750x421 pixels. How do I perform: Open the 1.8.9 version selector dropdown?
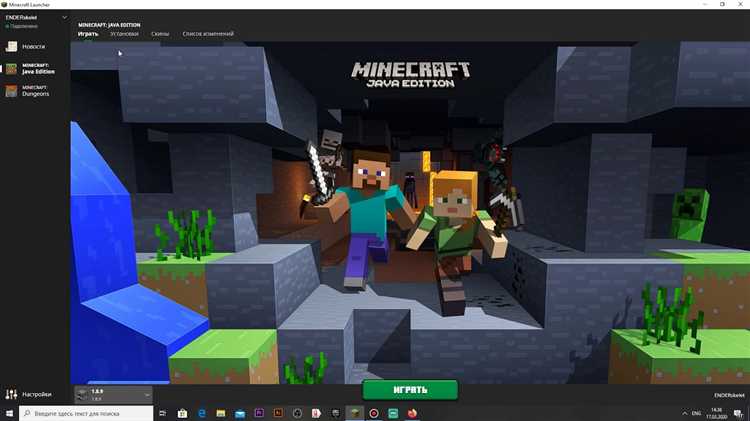pos(114,395)
